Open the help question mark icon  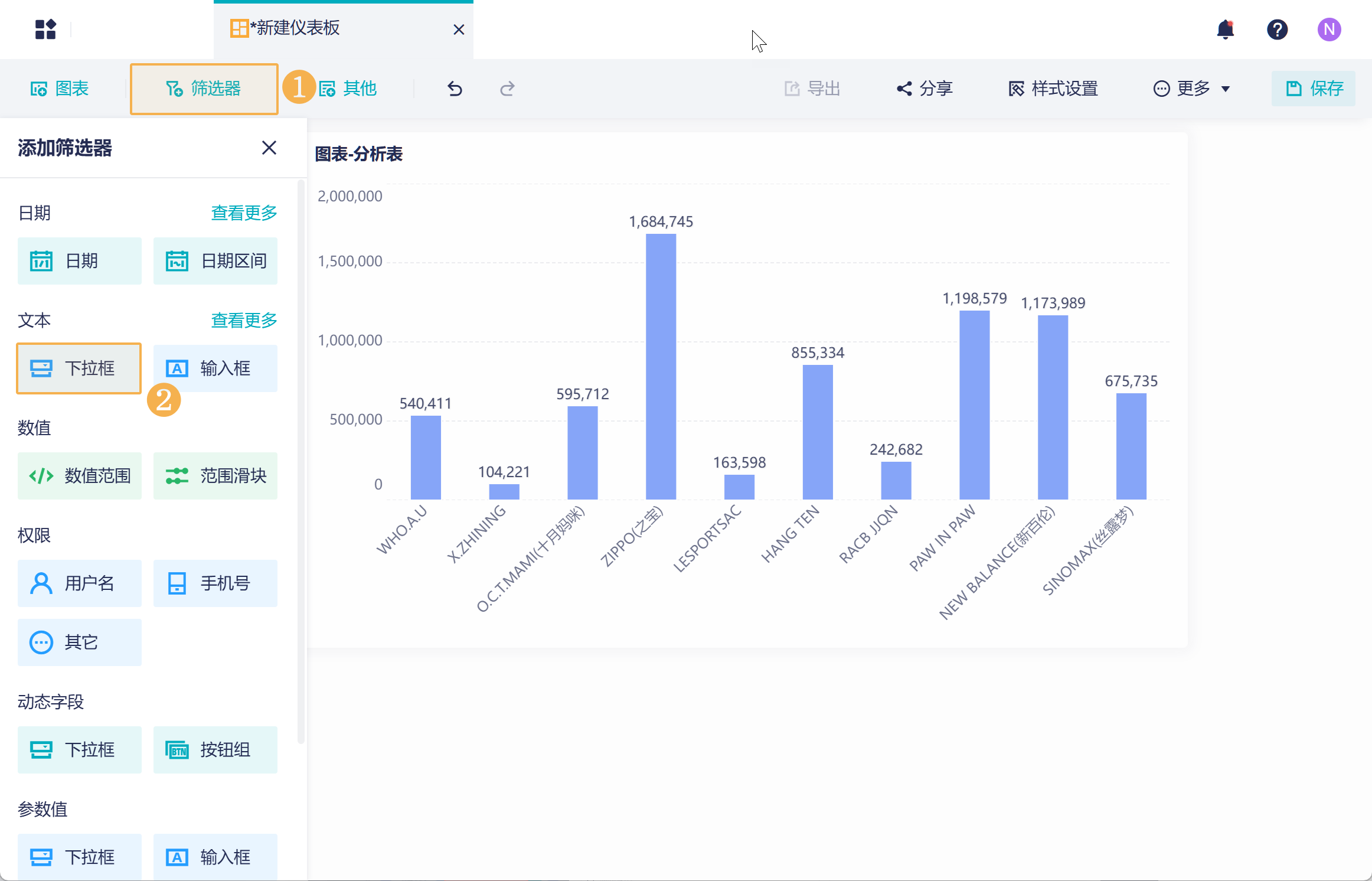(1278, 29)
